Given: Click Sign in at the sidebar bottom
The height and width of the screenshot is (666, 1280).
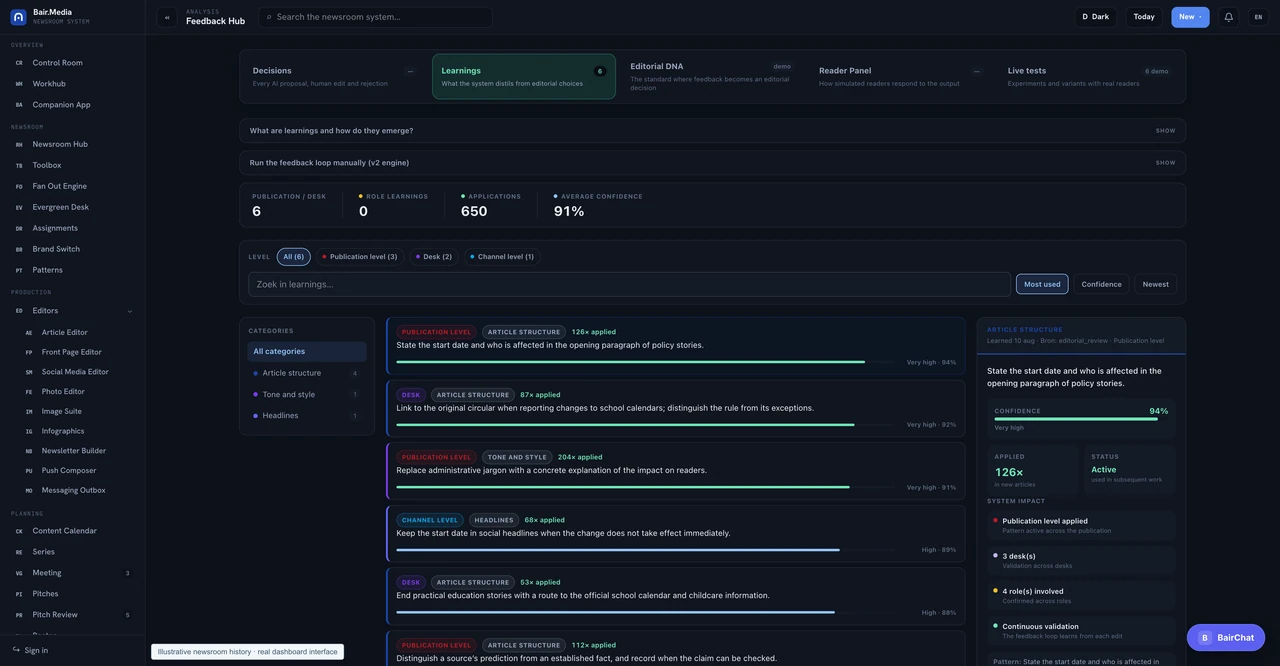Looking at the screenshot, I should [x=30, y=650].
